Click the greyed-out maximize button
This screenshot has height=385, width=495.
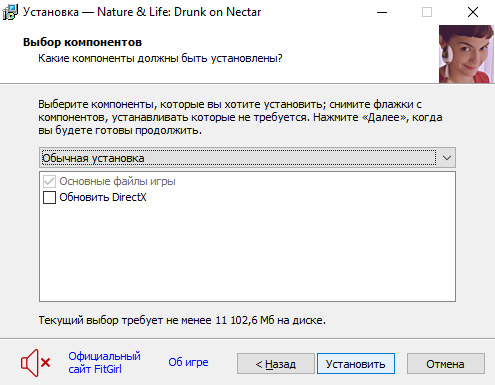427,12
